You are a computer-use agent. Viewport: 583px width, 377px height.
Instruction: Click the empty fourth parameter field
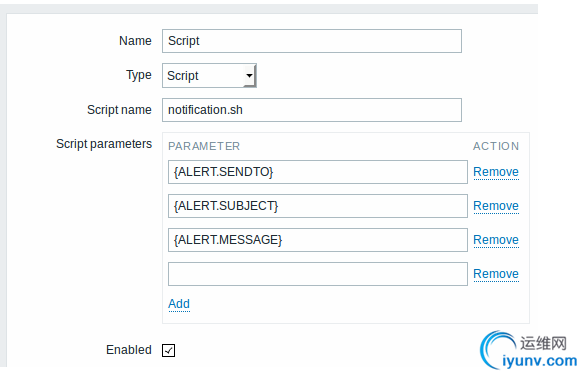[318, 274]
